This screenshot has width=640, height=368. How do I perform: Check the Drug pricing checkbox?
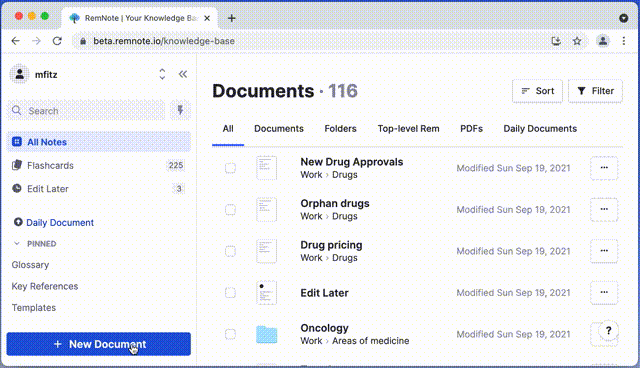[230, 251]
